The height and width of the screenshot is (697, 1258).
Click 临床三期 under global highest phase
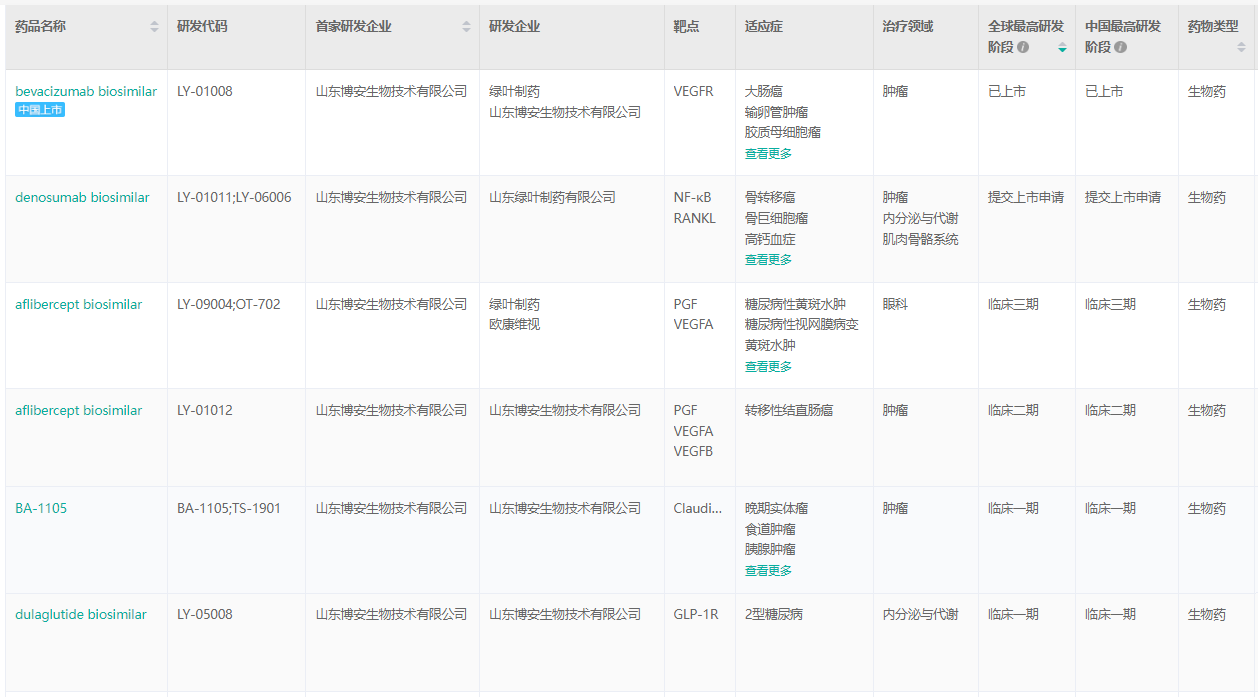(x=1013, y=304)
